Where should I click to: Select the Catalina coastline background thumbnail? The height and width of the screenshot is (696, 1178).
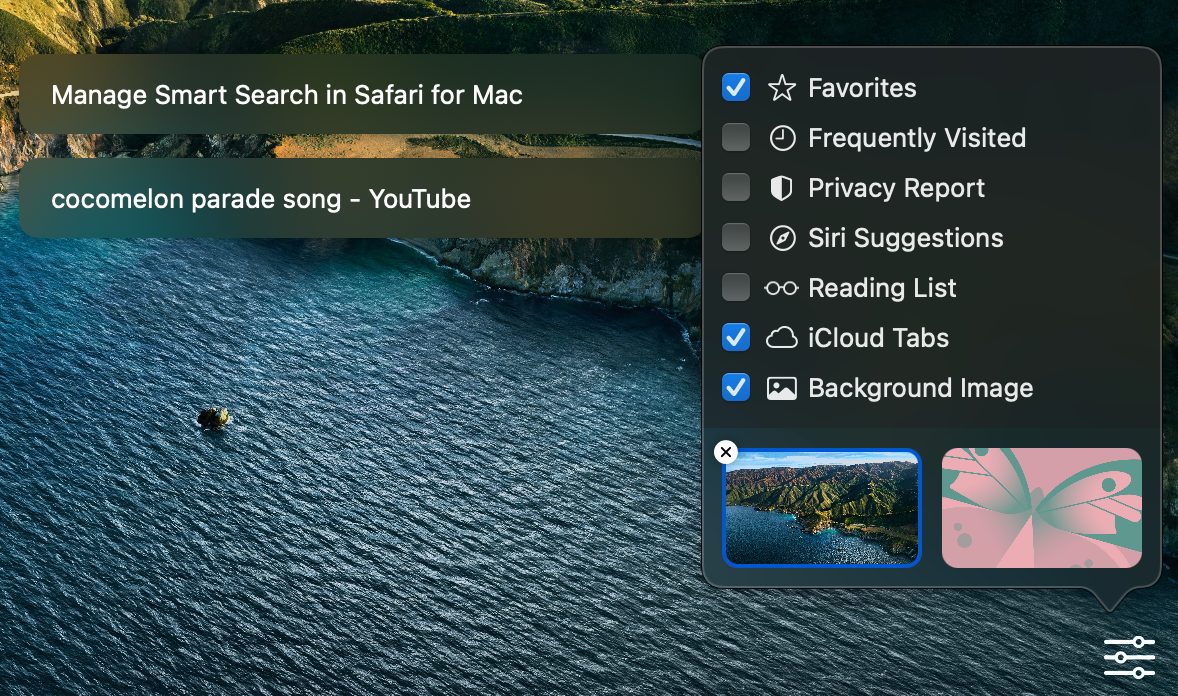point(822,508)
